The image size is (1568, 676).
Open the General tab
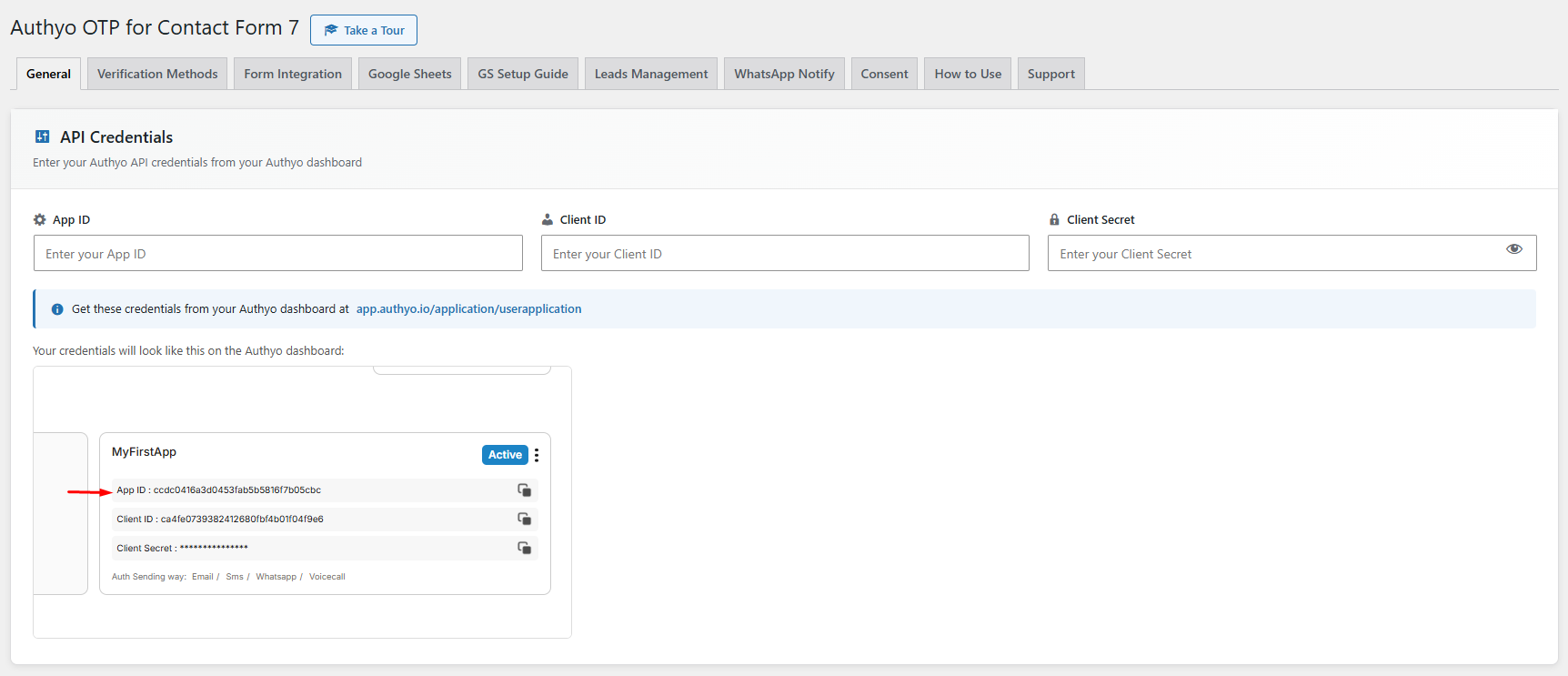48,74
